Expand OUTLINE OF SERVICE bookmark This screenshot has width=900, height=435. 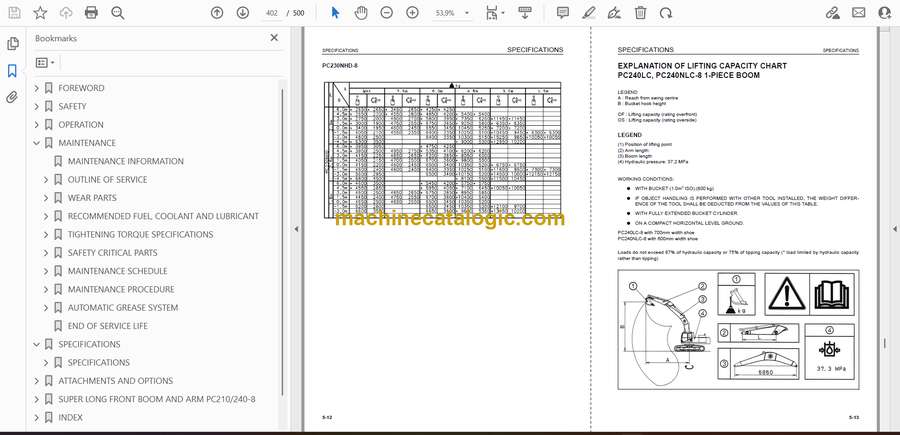click(x=46, y=180)
